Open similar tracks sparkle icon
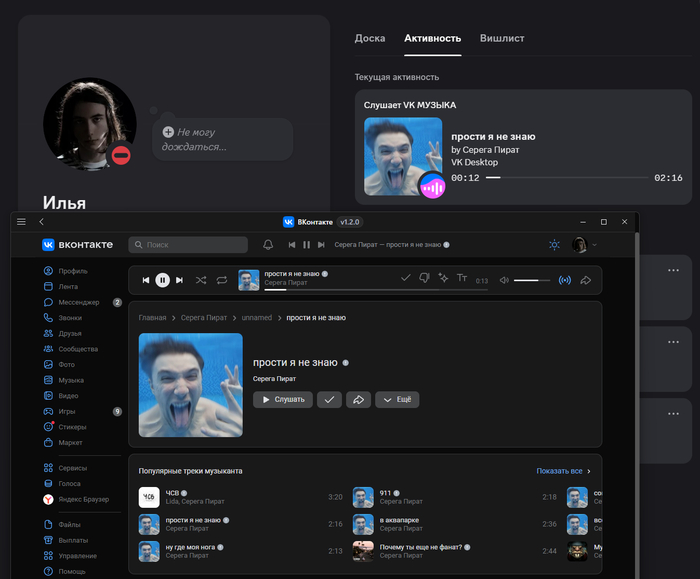The width and height of the screenshot is (700, 579). [x=443, y=278]
